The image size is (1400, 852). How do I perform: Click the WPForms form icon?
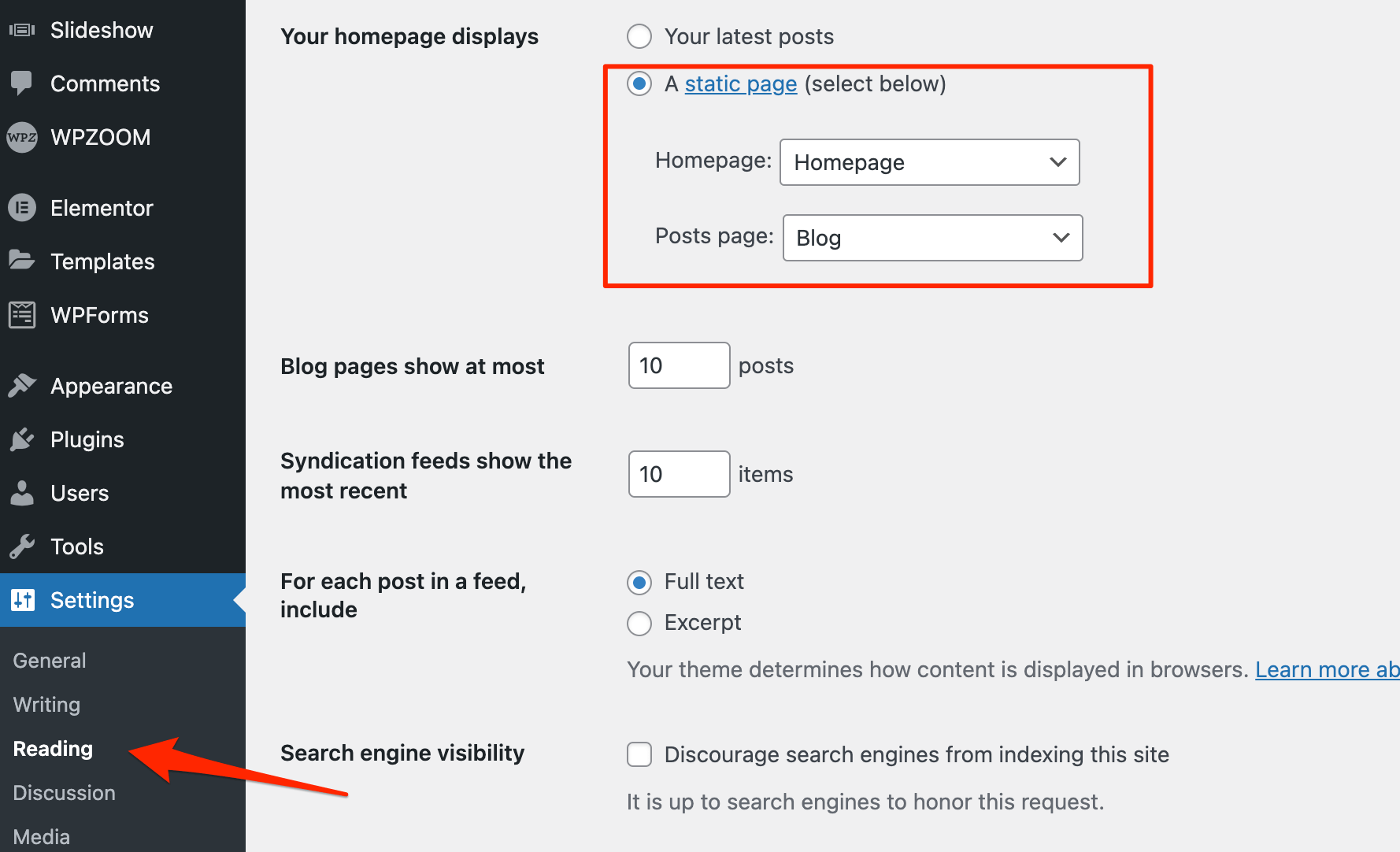point(22,315)
